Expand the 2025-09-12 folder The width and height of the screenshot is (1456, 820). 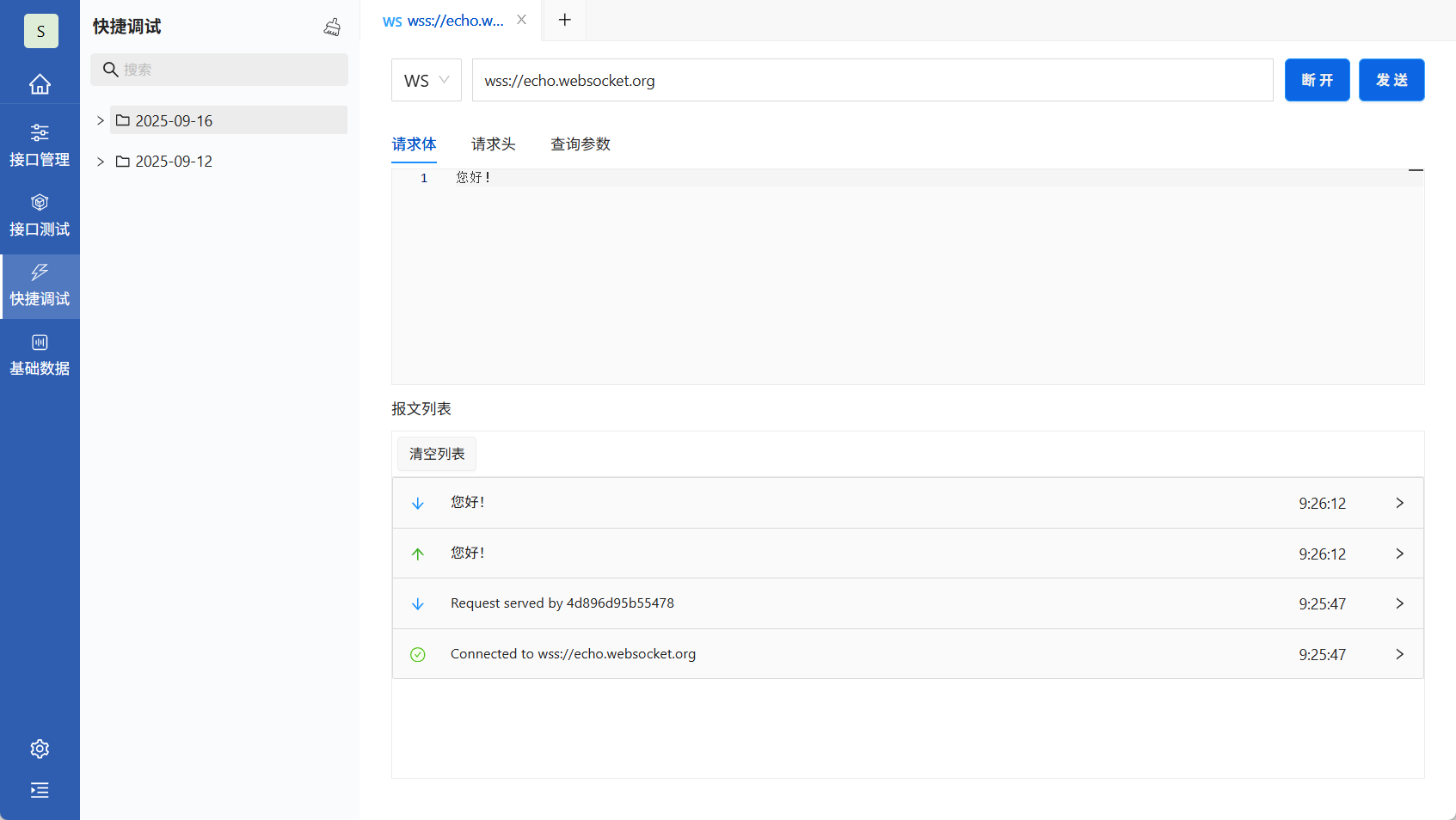[x=99, y=161]
